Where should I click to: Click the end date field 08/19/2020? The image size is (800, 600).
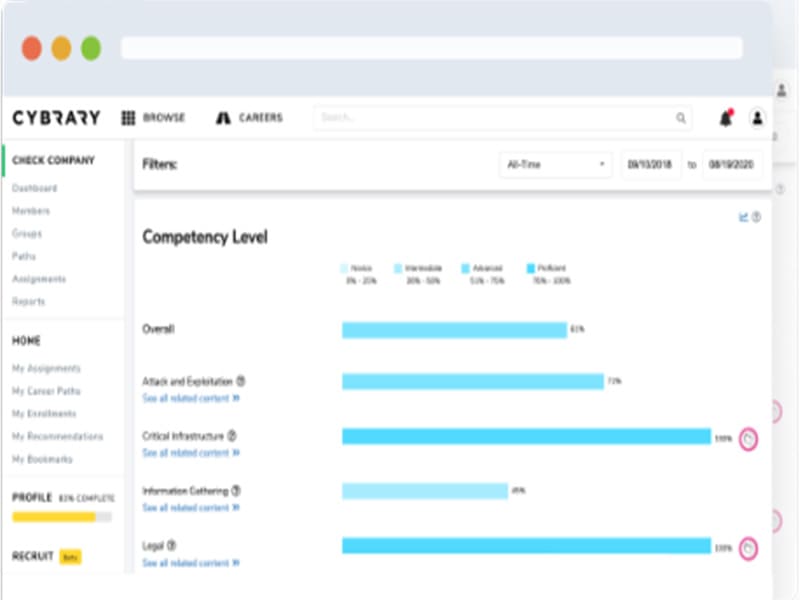click(732, 165)
